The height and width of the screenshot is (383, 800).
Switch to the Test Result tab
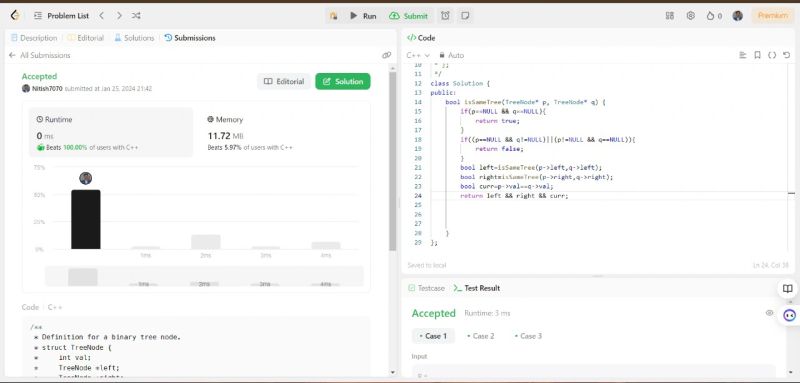pos(477,288)
